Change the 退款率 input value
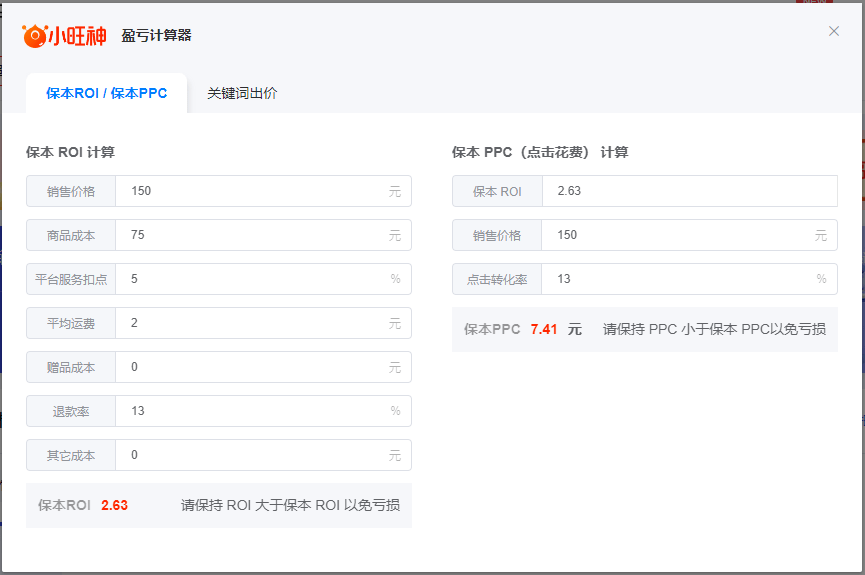The width and height of the screenshot is (865, 575). [250, 411]
